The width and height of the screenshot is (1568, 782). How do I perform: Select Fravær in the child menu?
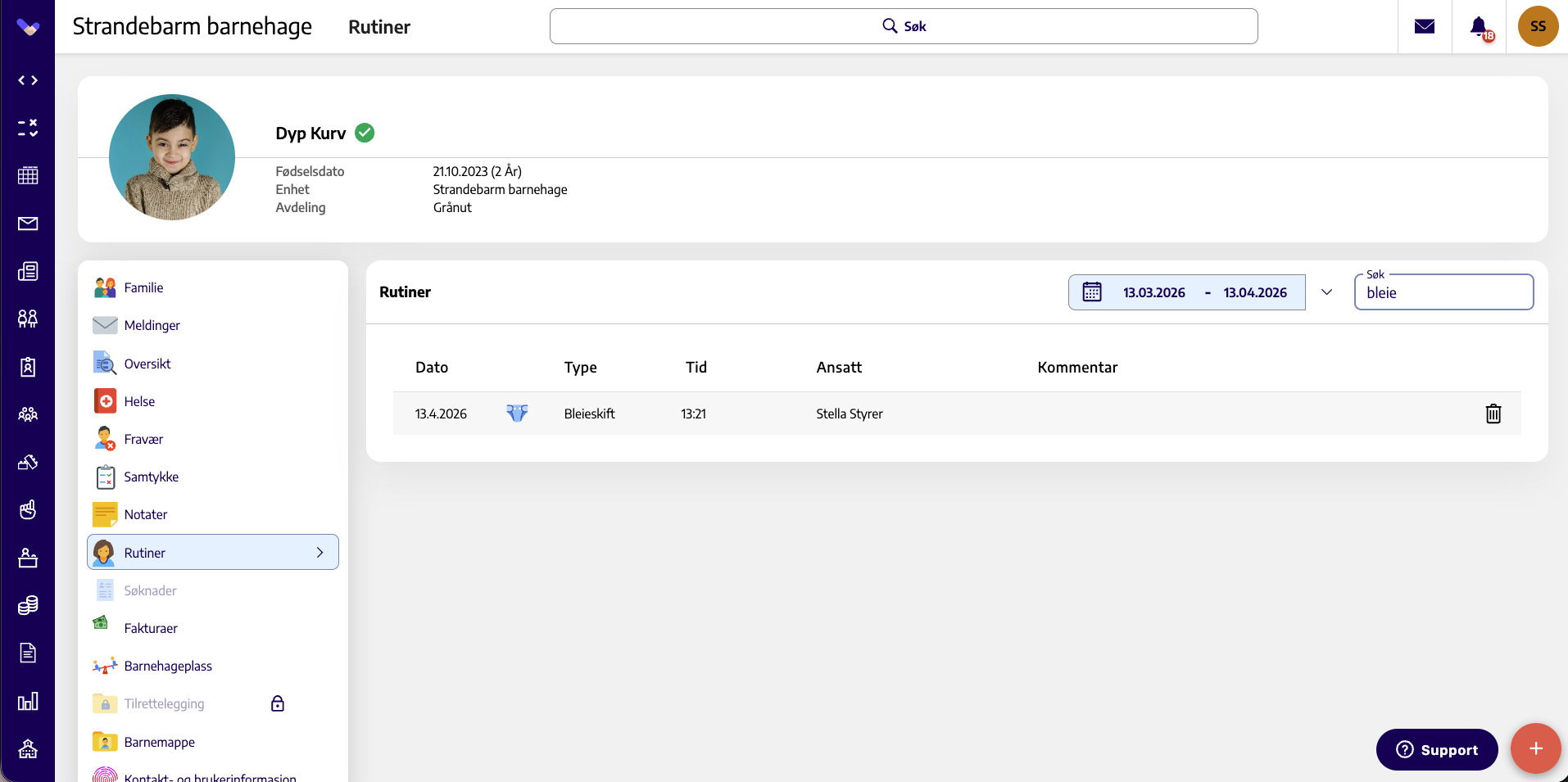point(143,439)
